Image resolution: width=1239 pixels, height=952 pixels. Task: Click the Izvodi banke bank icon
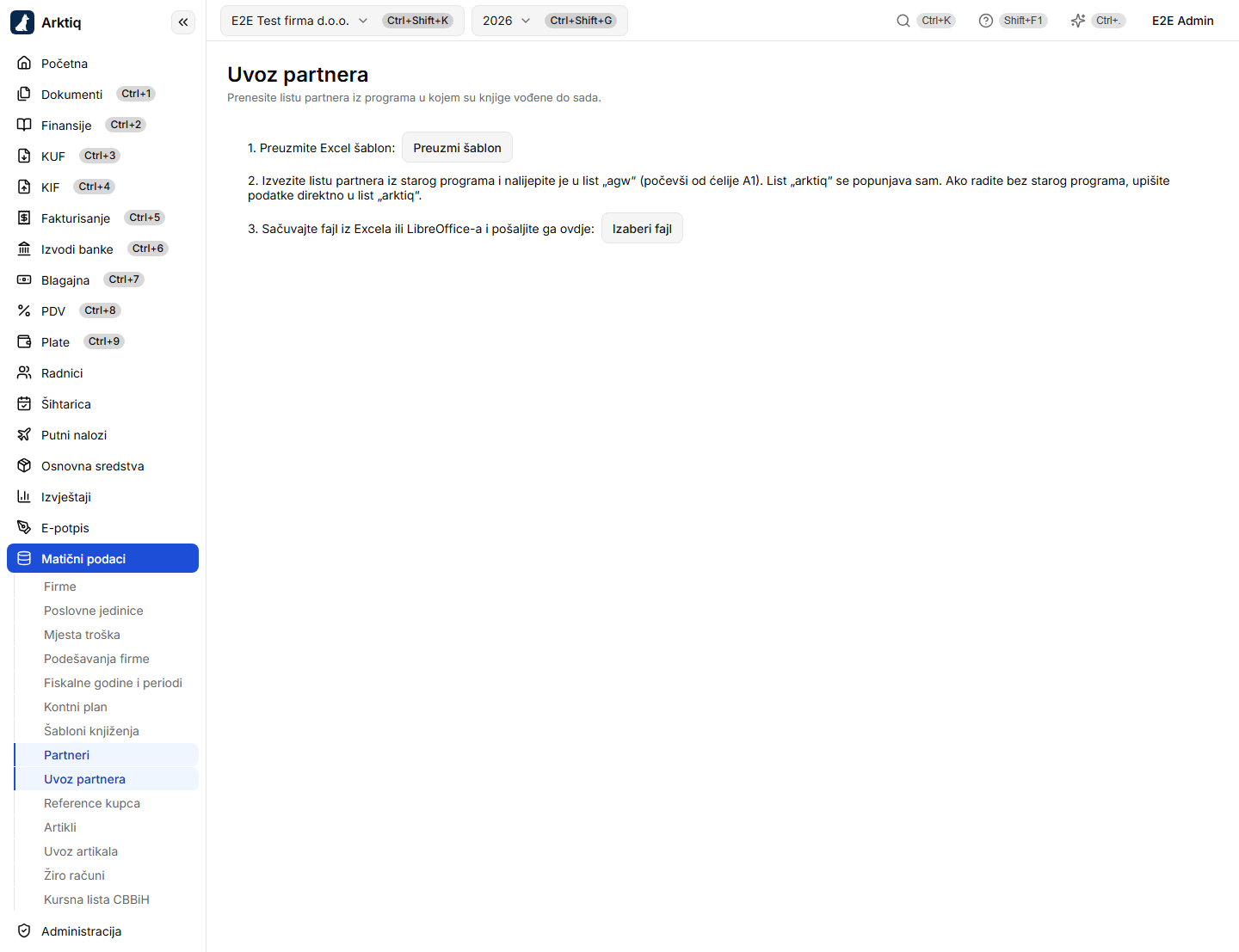(24, 249)
